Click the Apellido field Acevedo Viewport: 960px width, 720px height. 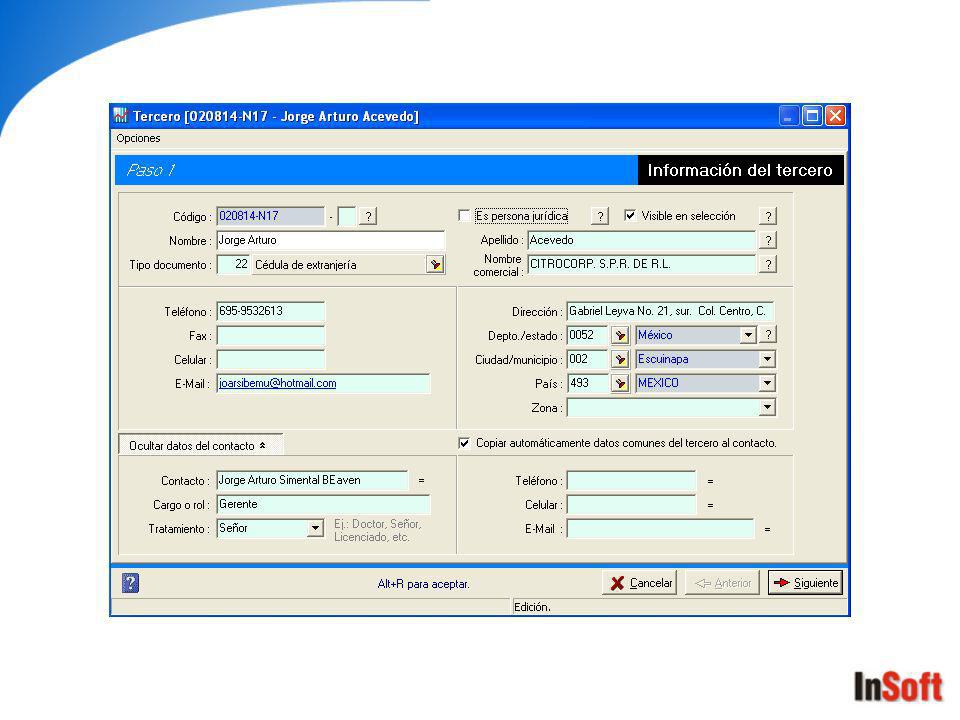coord(641,240)
